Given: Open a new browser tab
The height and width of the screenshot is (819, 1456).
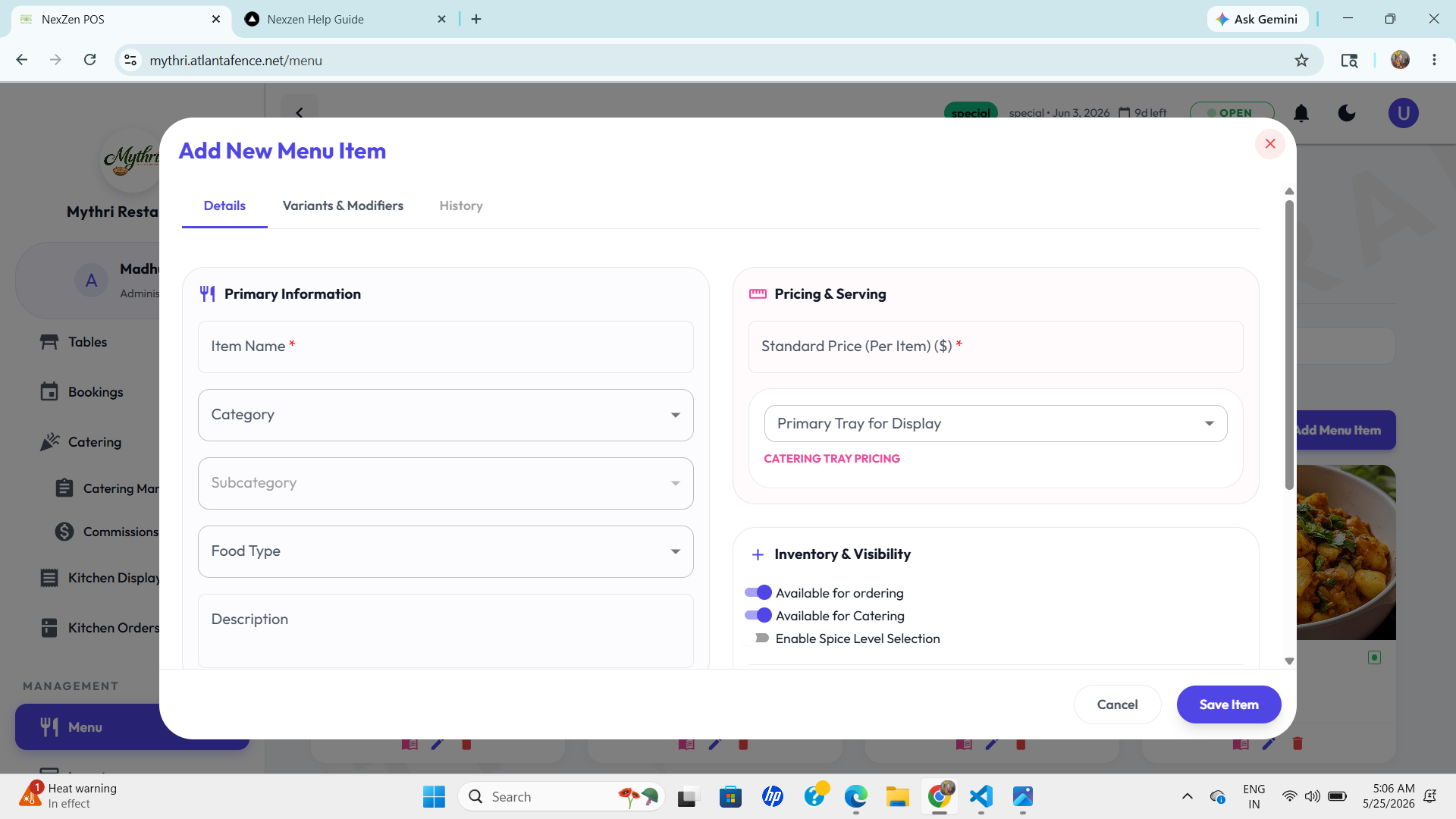Looking at the screenshot, I should pyautogui.click(x=476, y=19).
